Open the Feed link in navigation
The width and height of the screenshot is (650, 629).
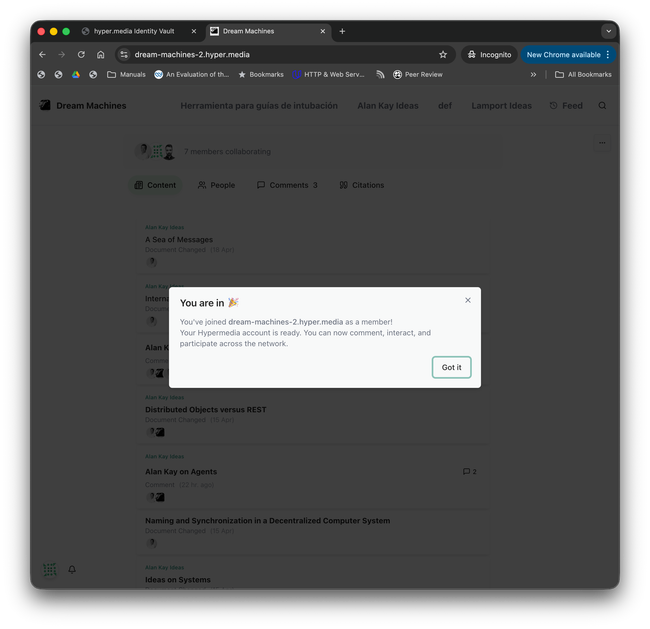[566, 105]
